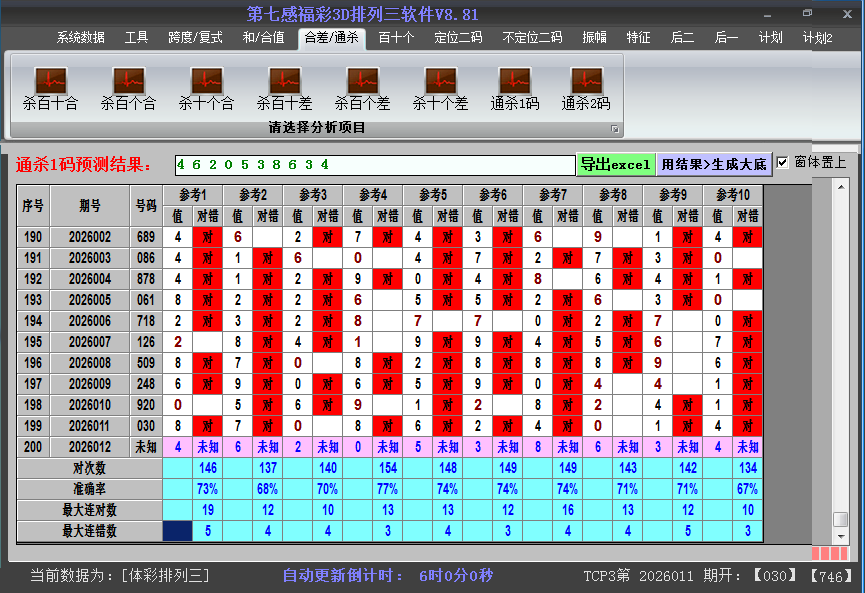This screenshot has height=593, width=865.
Task: Switch to the 振幅 tab
Action: click(595, 38)
